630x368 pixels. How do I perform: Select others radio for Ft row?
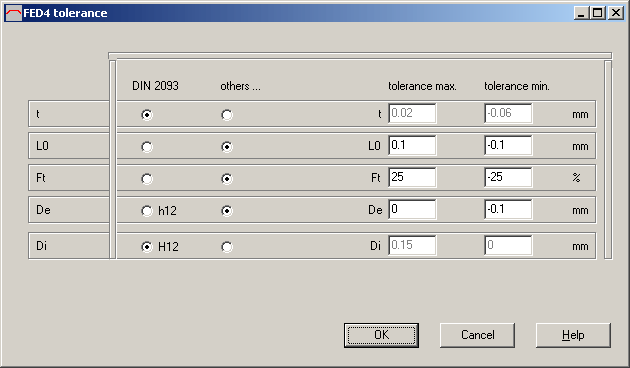click(227, 178)
